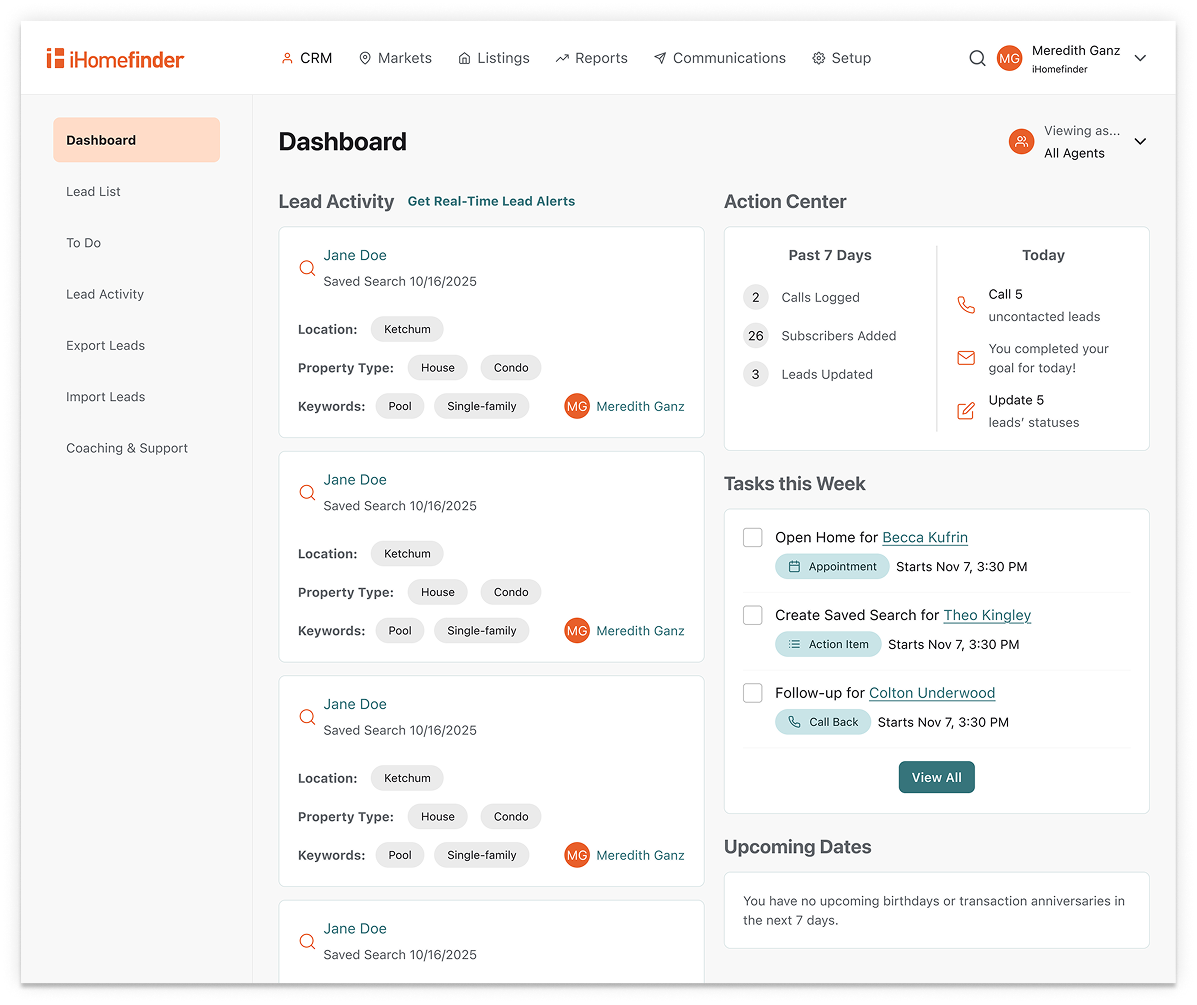The height and width of the screenshot is (1005, 1197).
Task: Click the edit icon beside Update 5
Action: (x=965, y=411)
